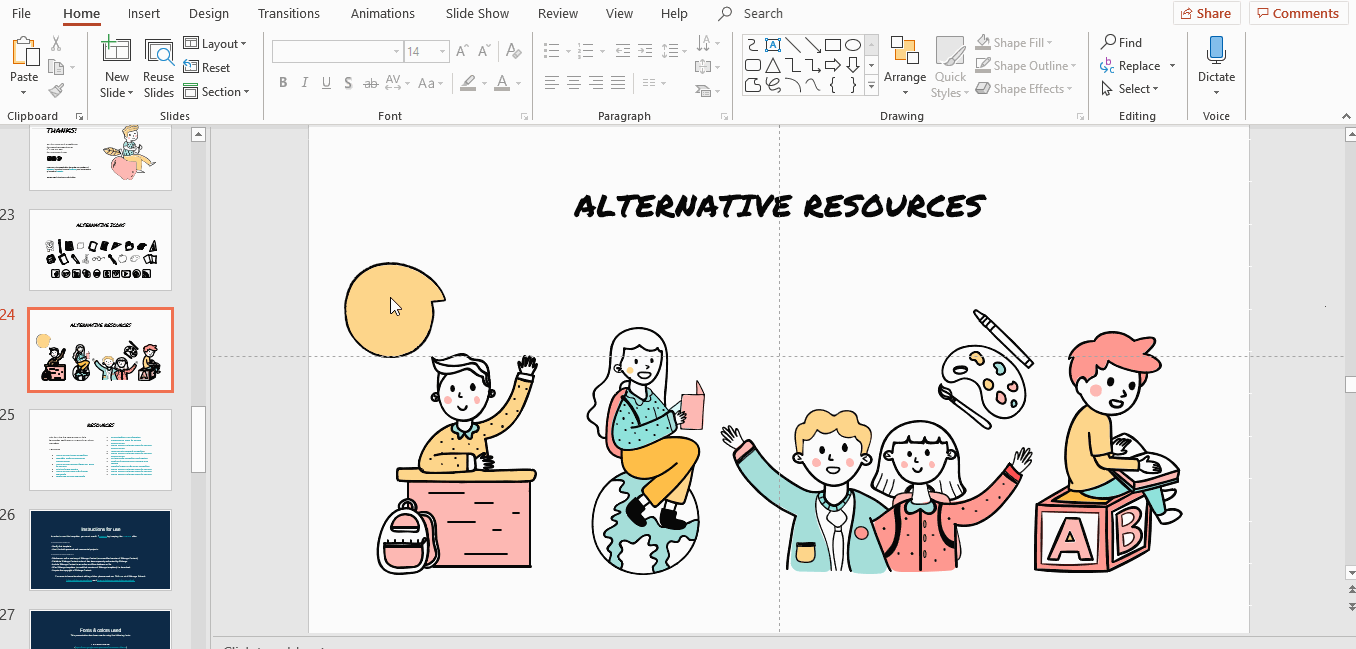
Task: Click the Share button
Action: click(1206, 13)
